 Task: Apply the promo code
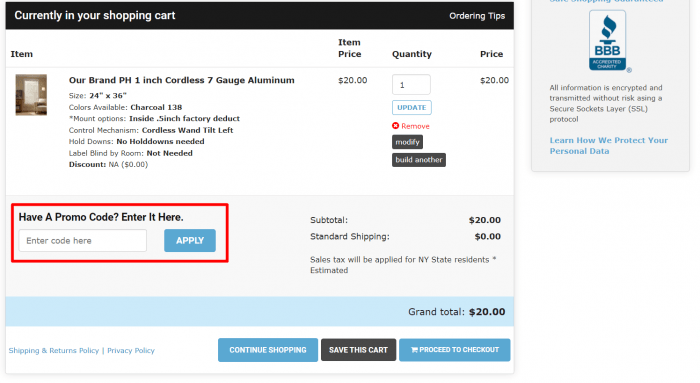point(190,241)
